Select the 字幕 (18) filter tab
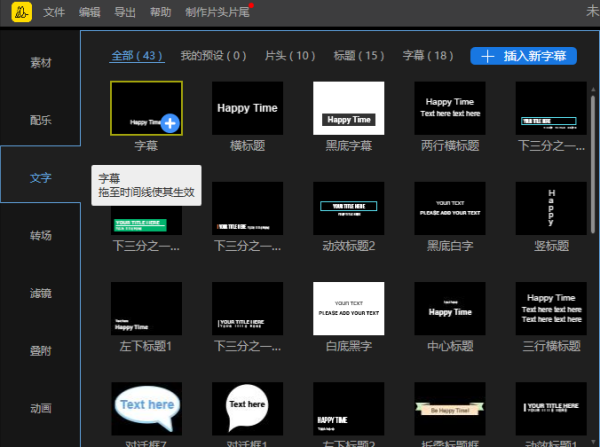The width and height of the screenshot is (600, 447). click(x=428, y=56)
